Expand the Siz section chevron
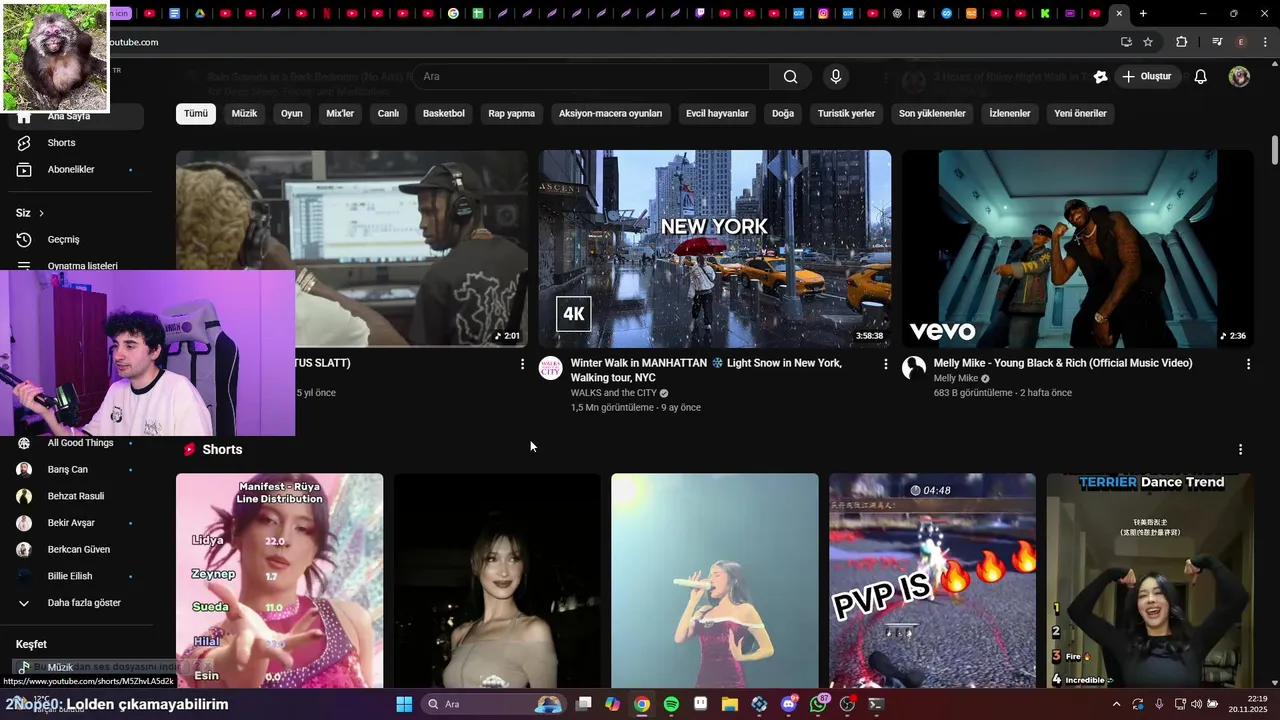The width and height of the screenshot is (1280, 720). pos(41,213)
